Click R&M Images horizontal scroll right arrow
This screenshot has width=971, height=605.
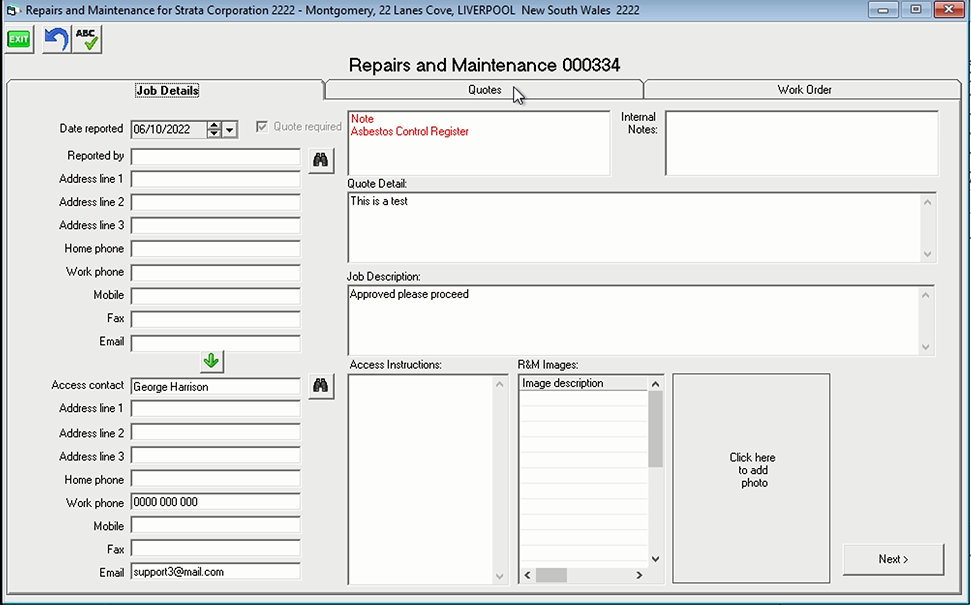[x=639, y=575]
